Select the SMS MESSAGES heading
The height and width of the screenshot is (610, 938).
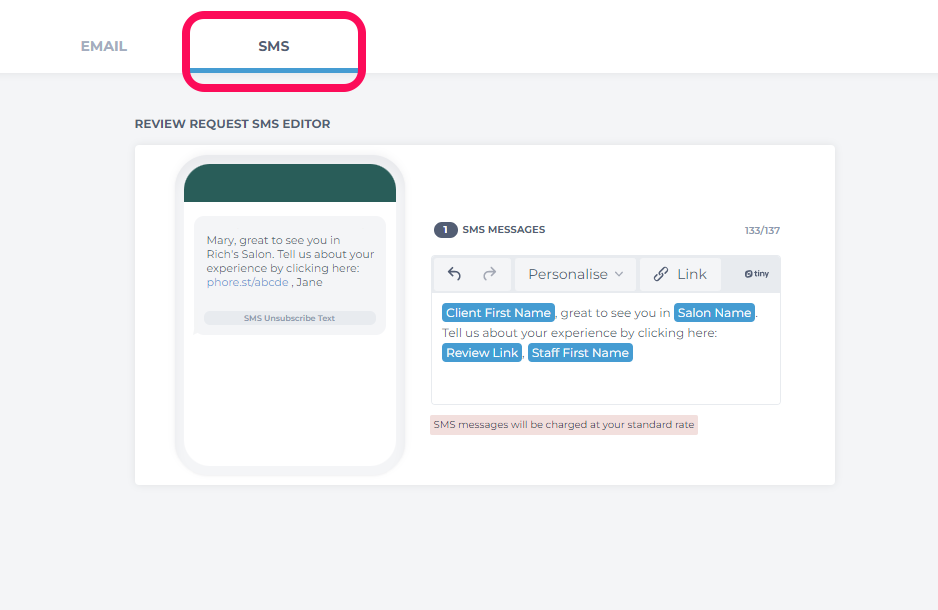tap(504, 230)
